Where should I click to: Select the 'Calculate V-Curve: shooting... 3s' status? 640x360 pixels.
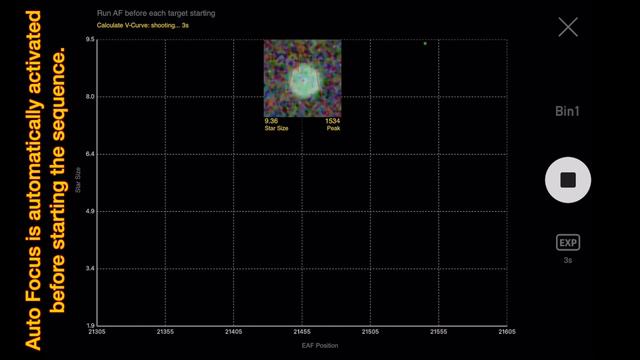pyautogui.click(x=142, y=25)
